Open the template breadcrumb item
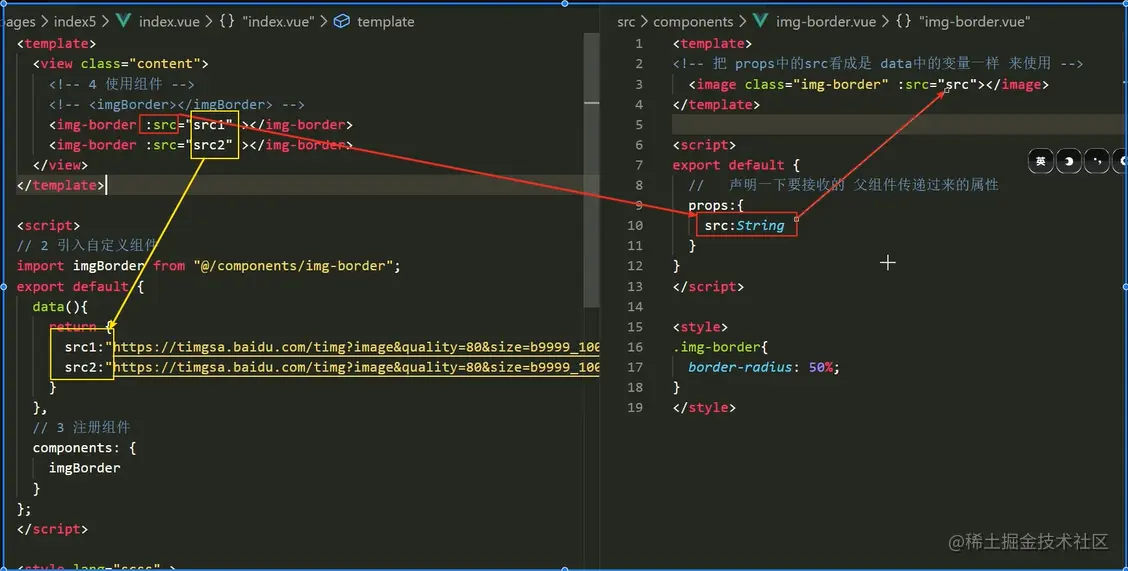This screenshot has width=1128, height=571. pyautogui.click(x=386, y=22)
